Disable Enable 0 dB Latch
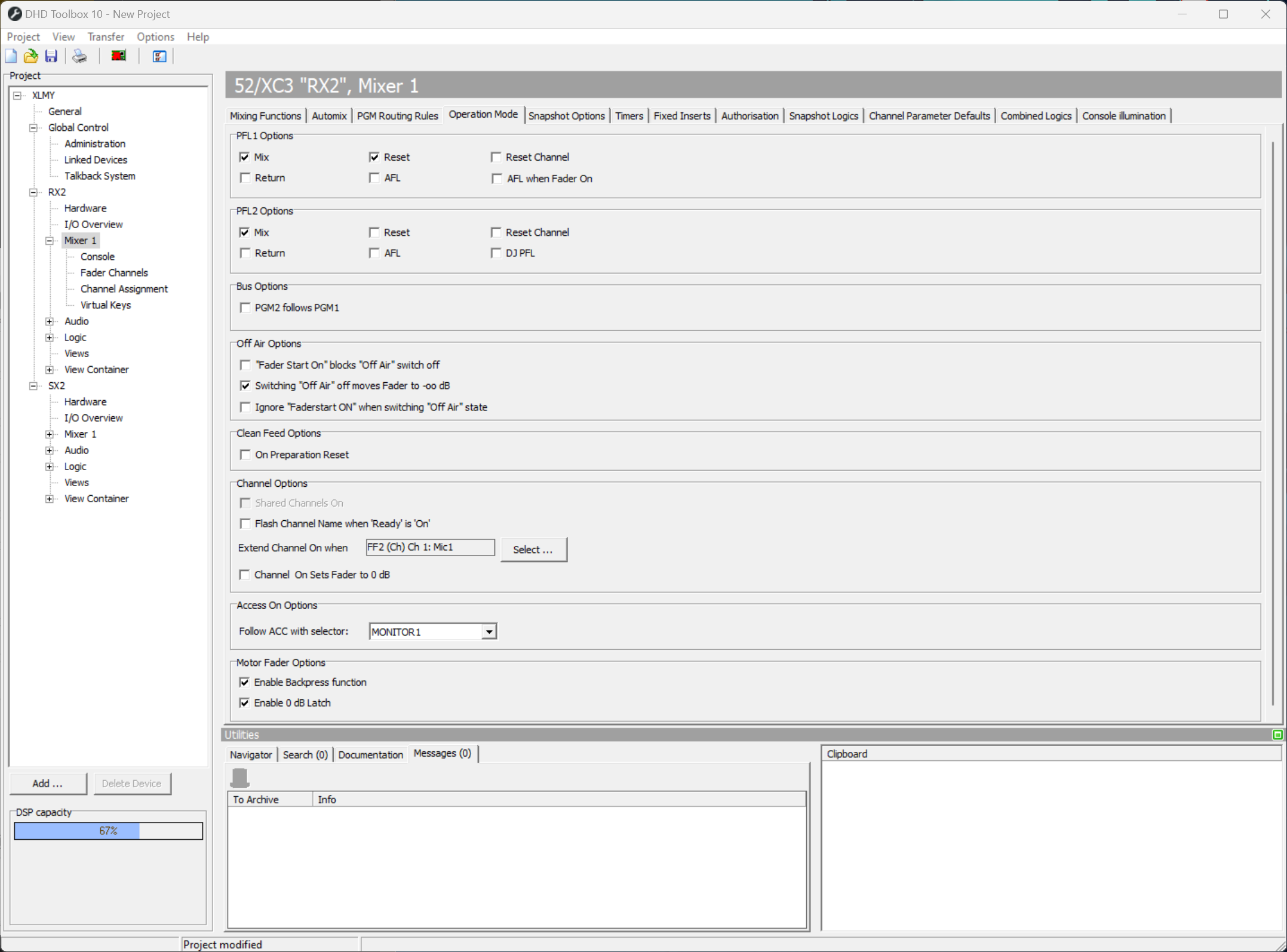The height and width of the screenshot is (952, 1287). coord(244,702)
